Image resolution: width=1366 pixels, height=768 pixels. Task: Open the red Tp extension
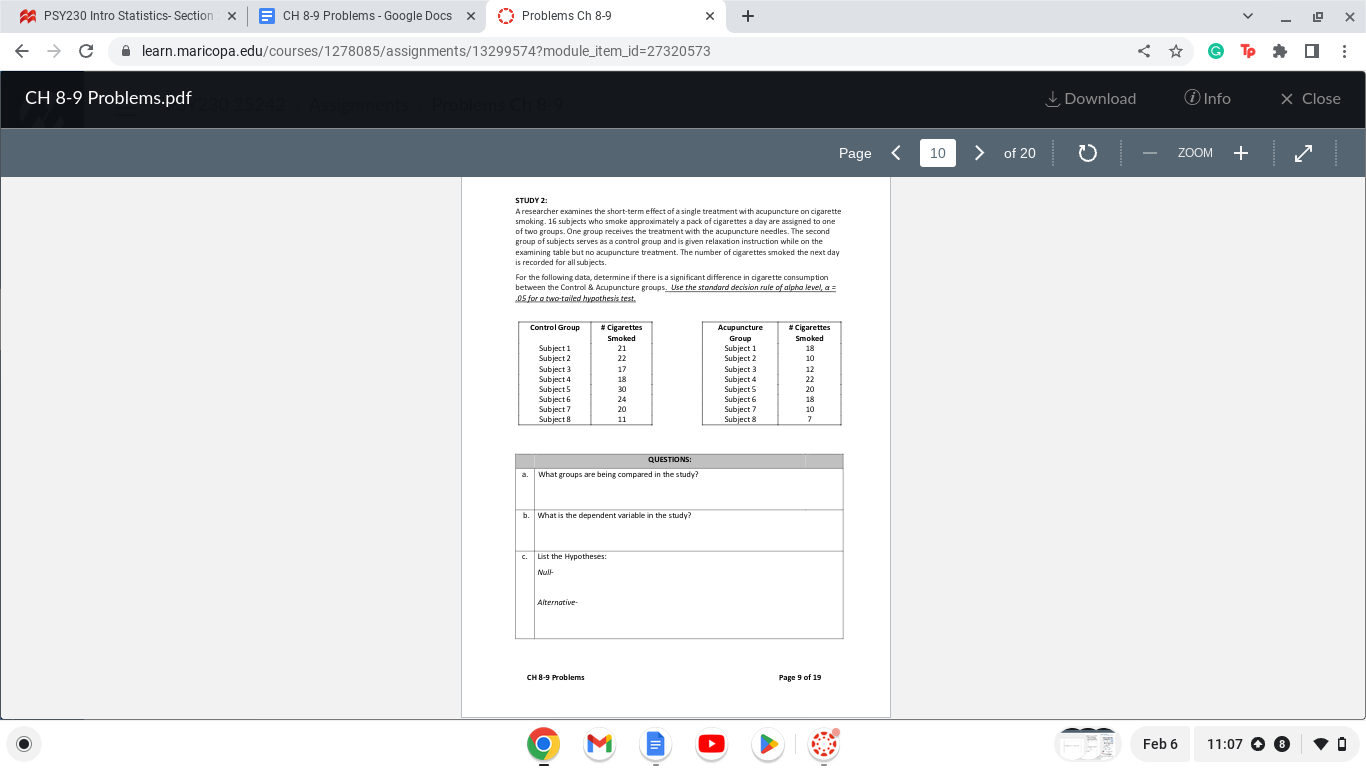[x=1247, y=50]
